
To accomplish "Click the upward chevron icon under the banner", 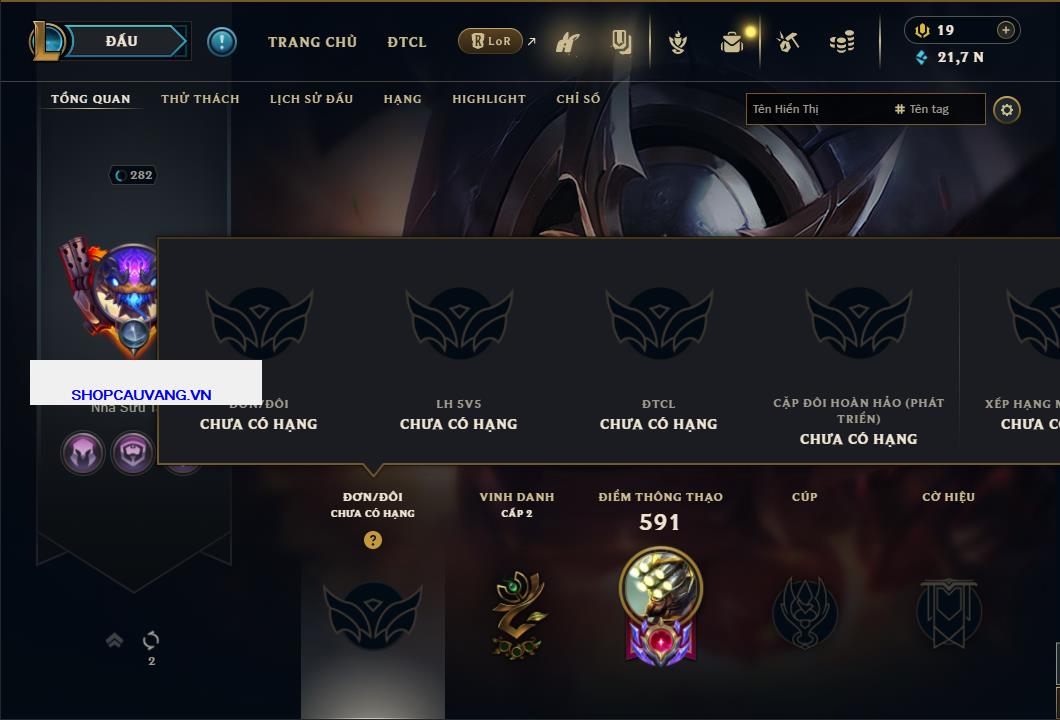I will (x=114, y=640).
